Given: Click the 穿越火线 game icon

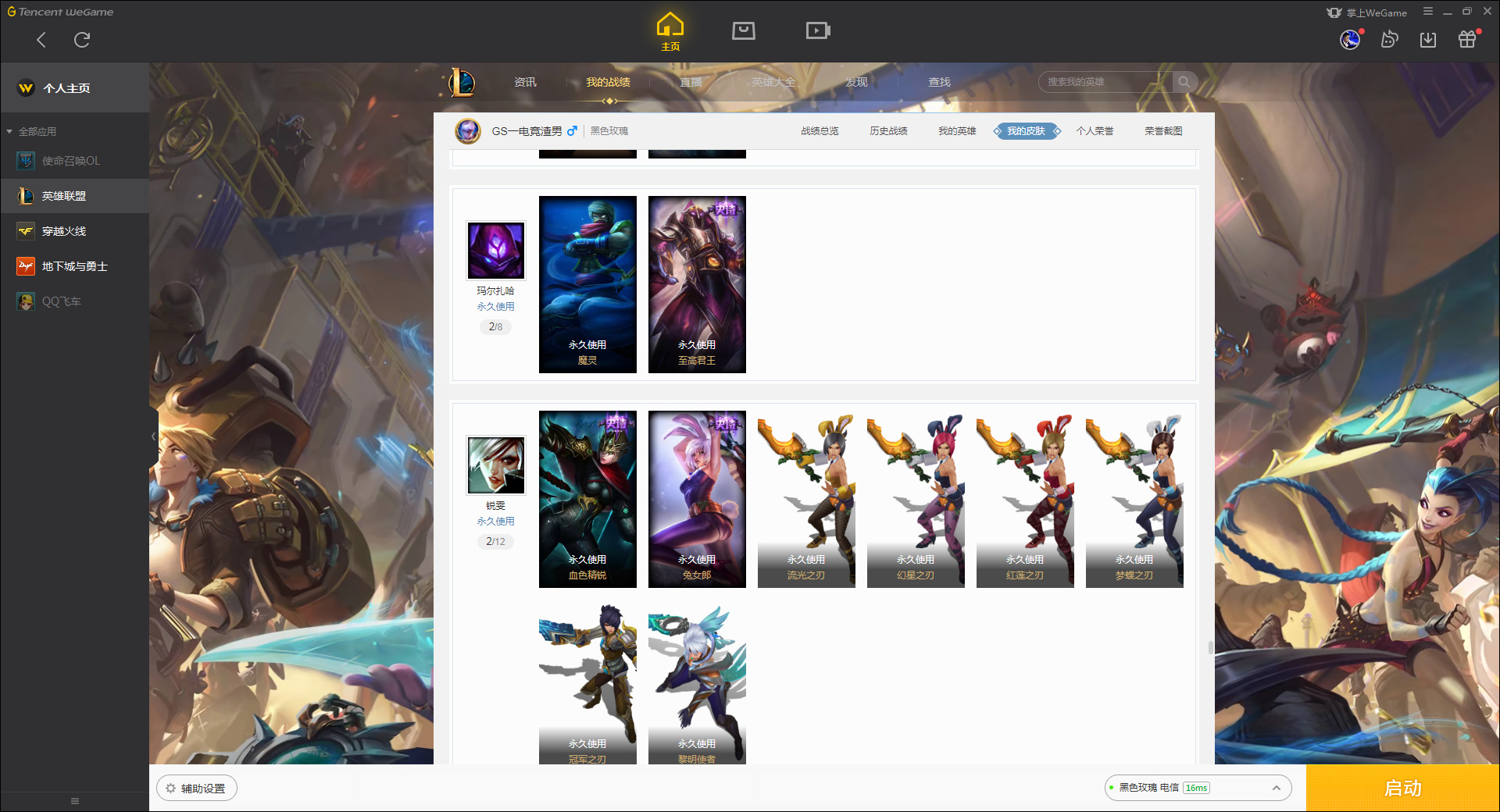Looking at the screenshot, I should [26, 231].
